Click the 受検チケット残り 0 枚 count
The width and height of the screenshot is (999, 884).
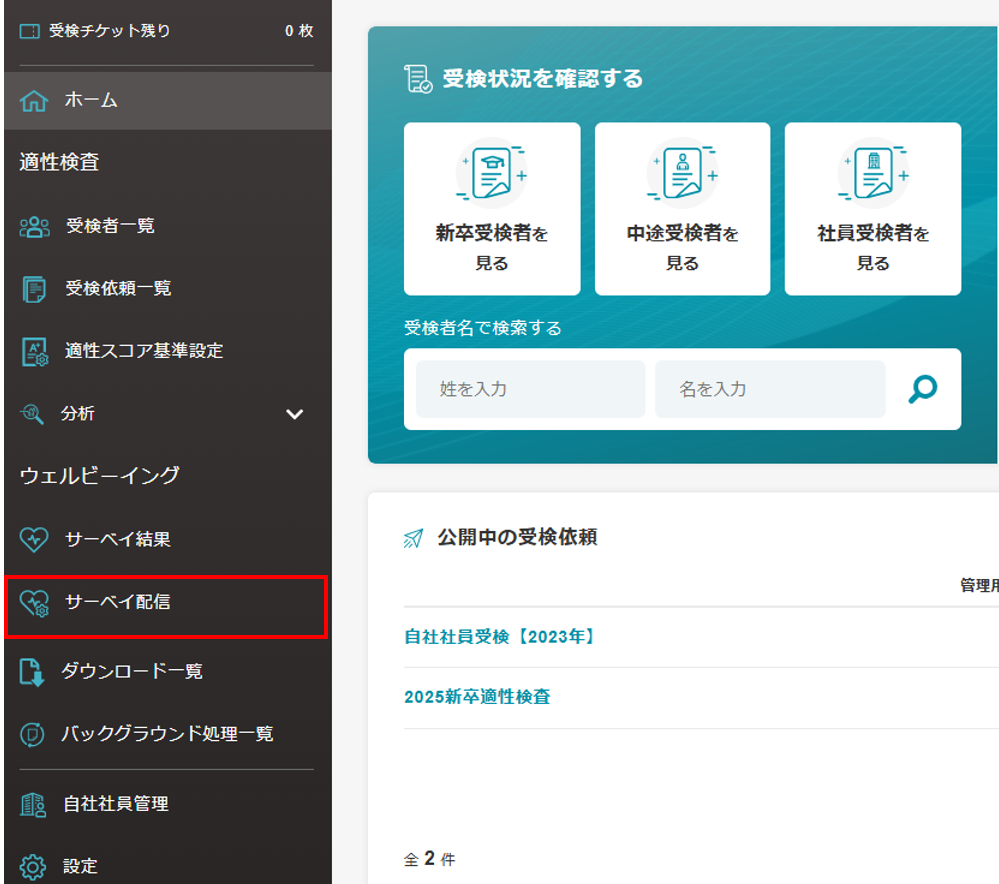point(299,31)
